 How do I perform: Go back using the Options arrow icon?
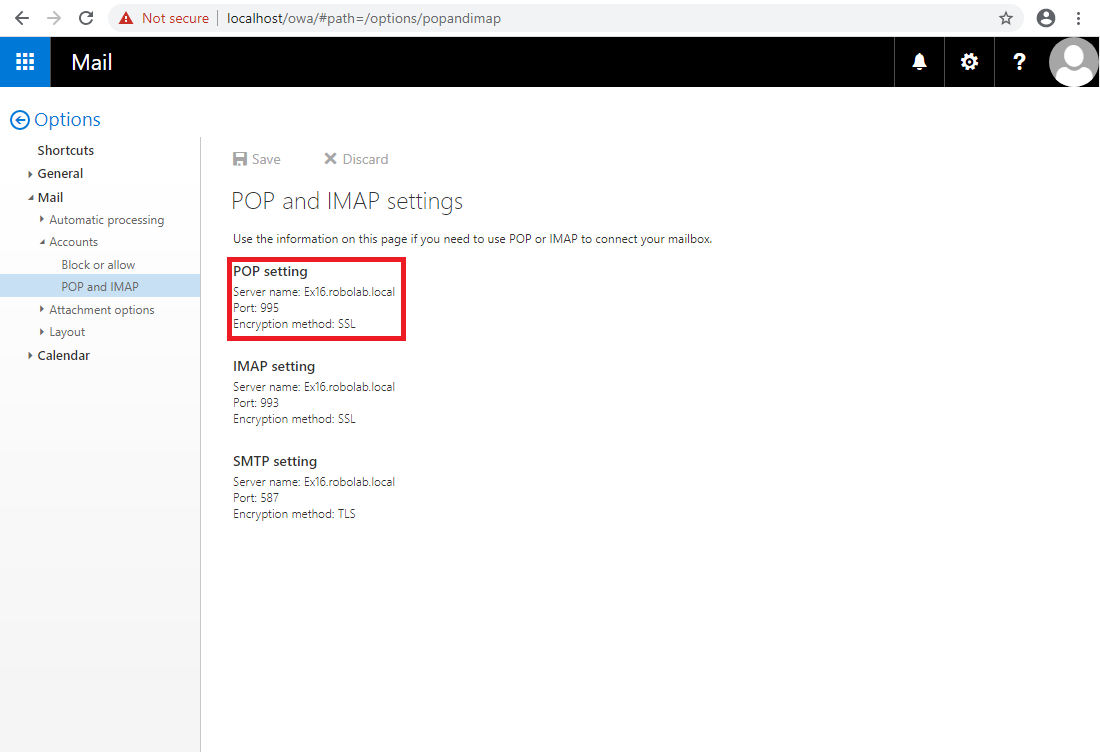[19, 119]
